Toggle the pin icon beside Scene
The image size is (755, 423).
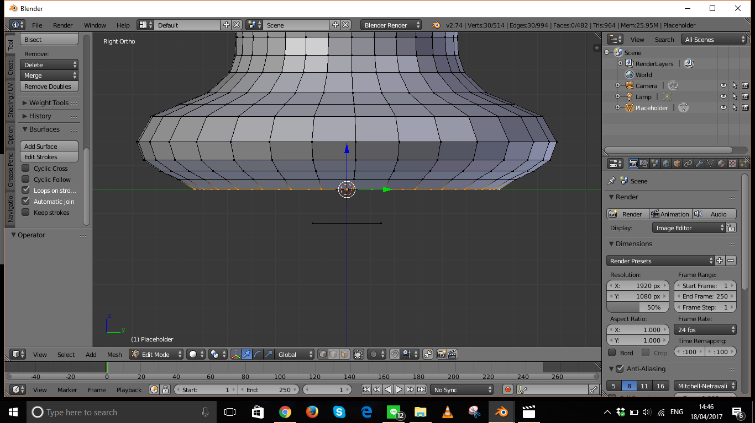[x=612, y=181]
